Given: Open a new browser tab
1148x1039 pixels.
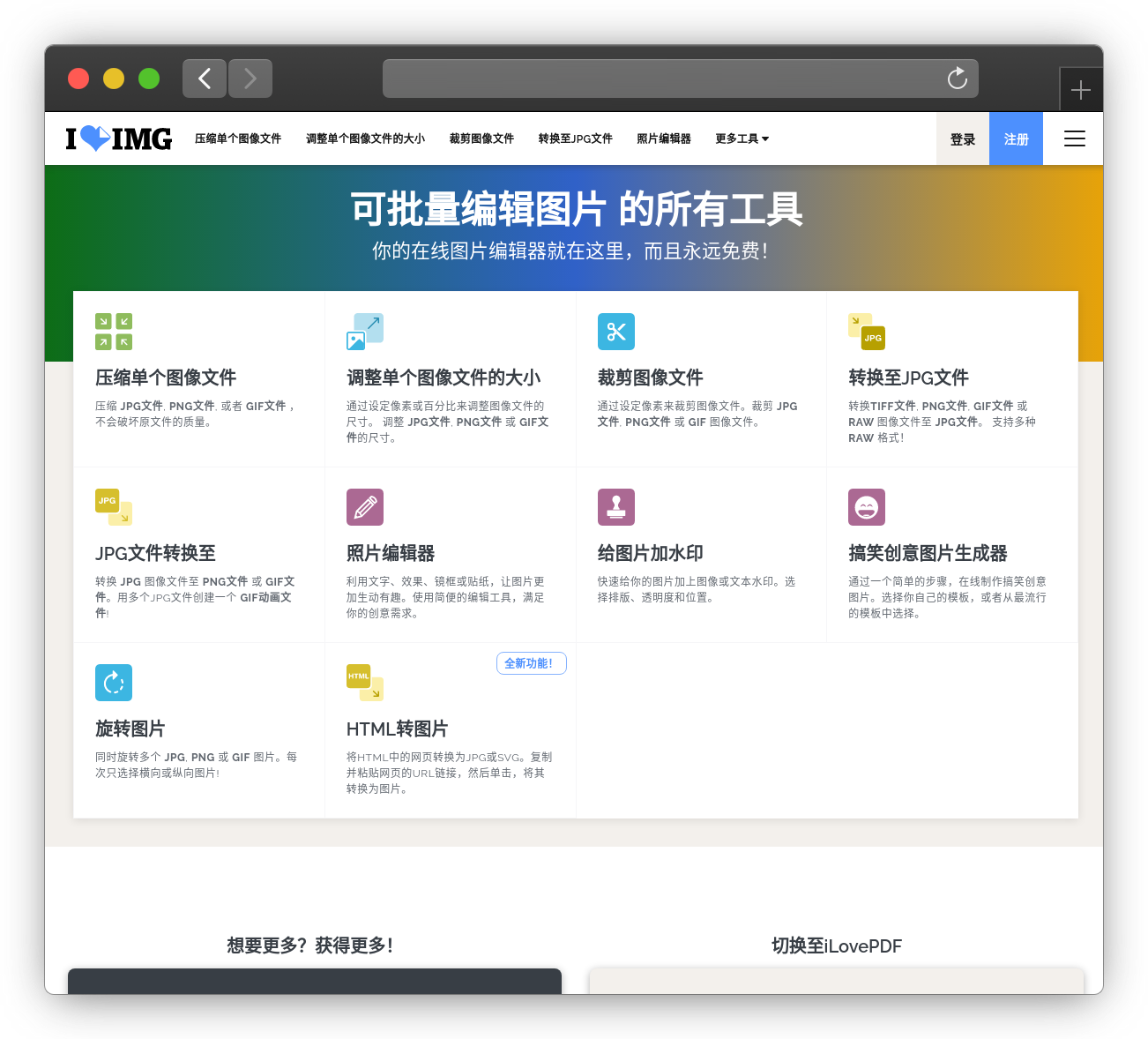Looking at the screenshot, I should (x=1080, y=90).
